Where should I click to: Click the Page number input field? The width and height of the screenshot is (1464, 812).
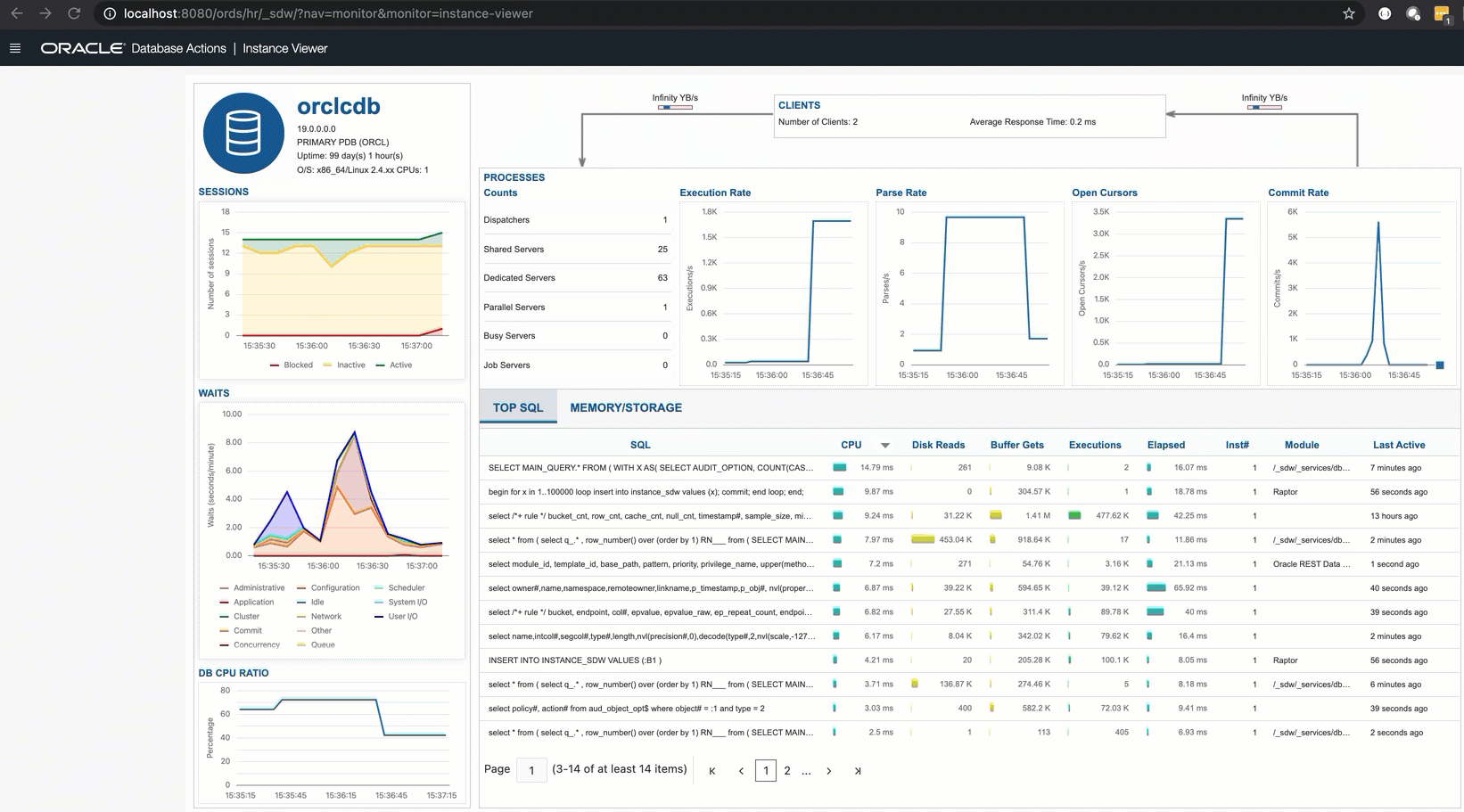tap(531, 770)
